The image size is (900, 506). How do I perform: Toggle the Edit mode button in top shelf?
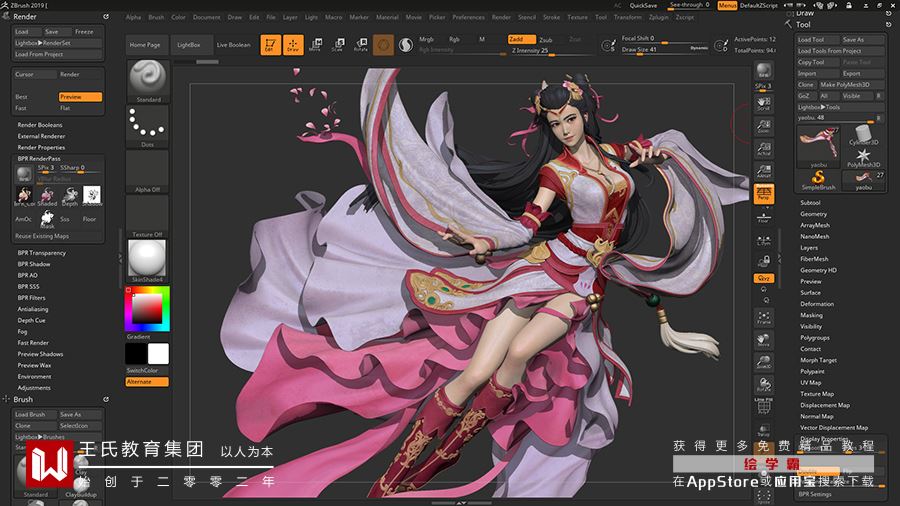coord(270,44)
